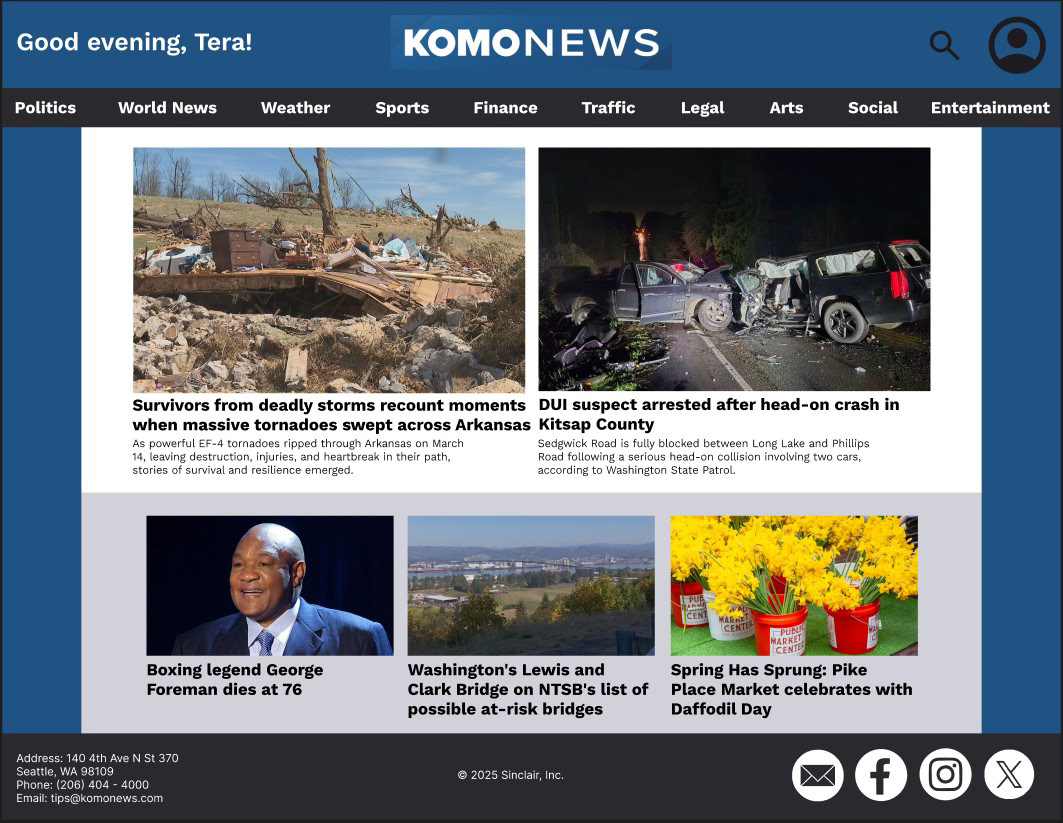Click the tips@komonews.com email address

point(106,798)
